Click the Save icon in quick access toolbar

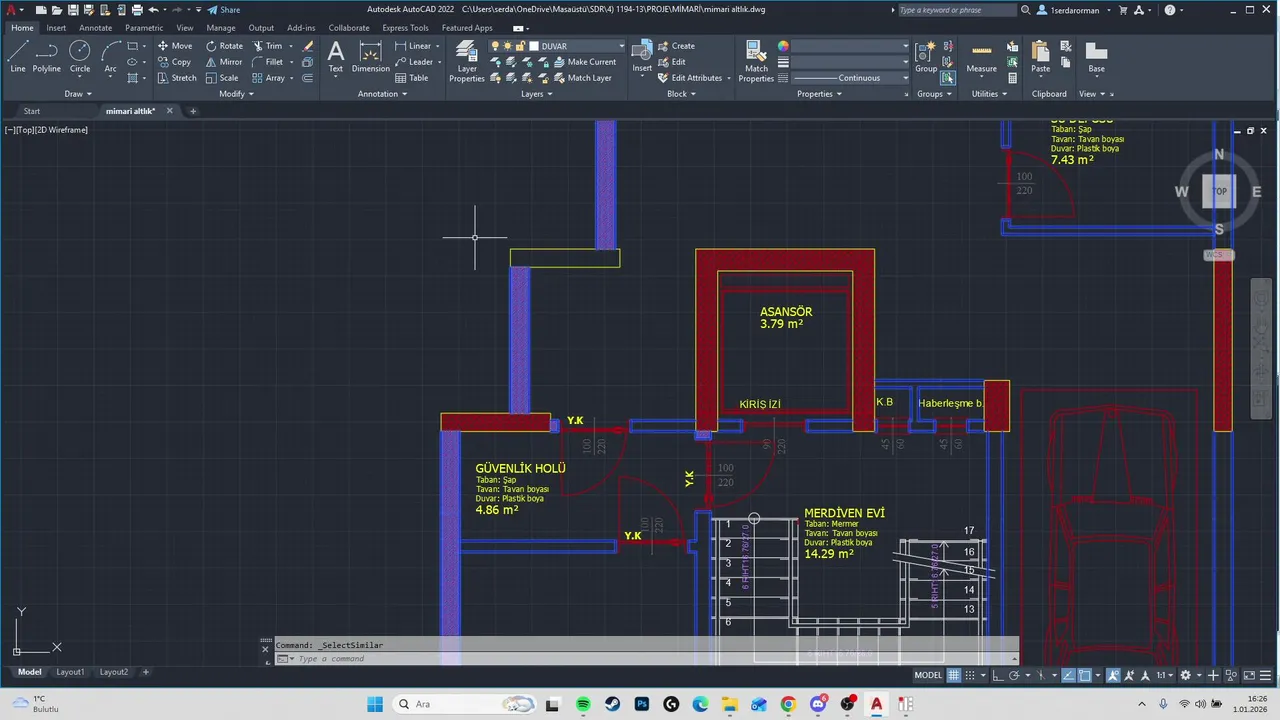71,10
